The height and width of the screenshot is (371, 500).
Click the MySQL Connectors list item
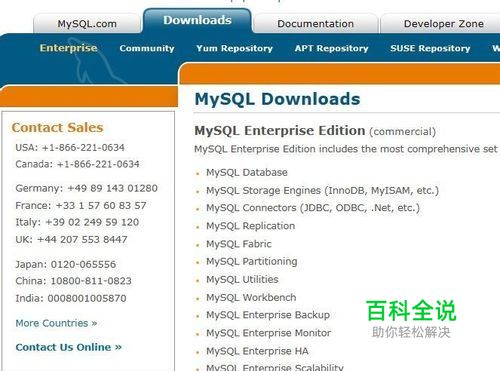coord(313,208)
